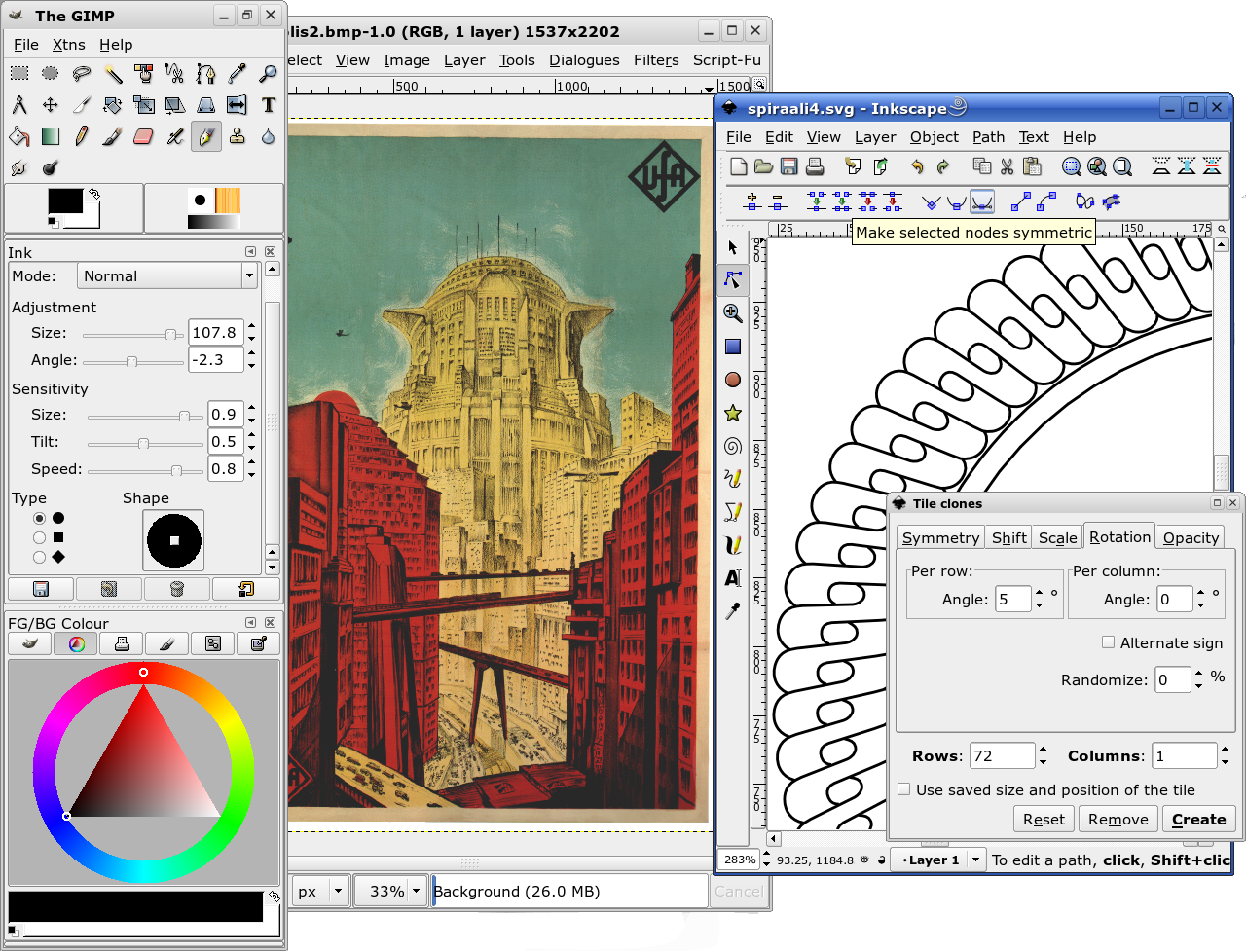Open the Xtns menu in GIMP
This screenshot has height=952, width=1246.
click(x=68, y=44)
